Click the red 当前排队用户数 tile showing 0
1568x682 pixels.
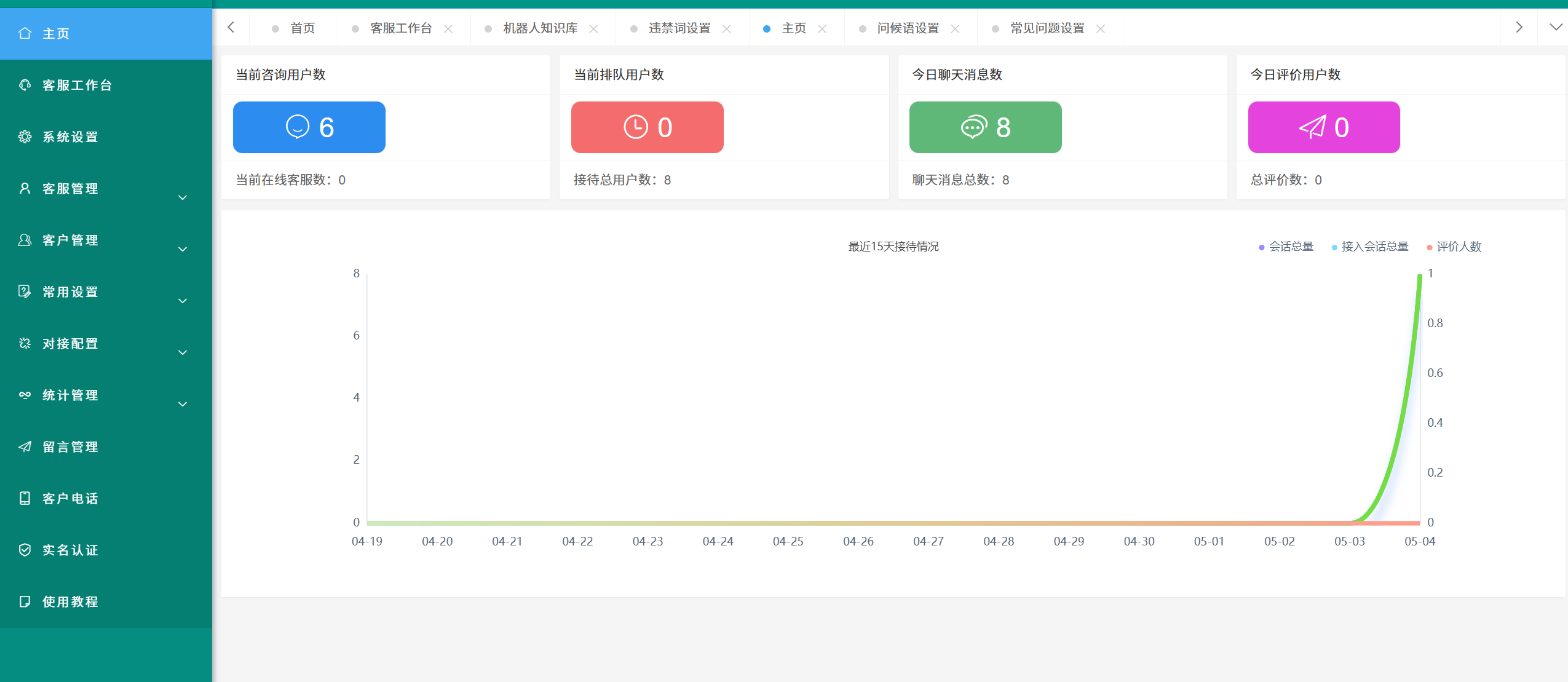click(x=647, y=127)
